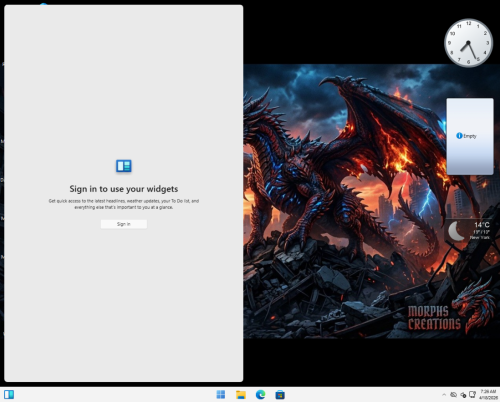
Task: Close the Widgets board via taskbar icon
Action: pyautogui.click(x=9, y=395)
